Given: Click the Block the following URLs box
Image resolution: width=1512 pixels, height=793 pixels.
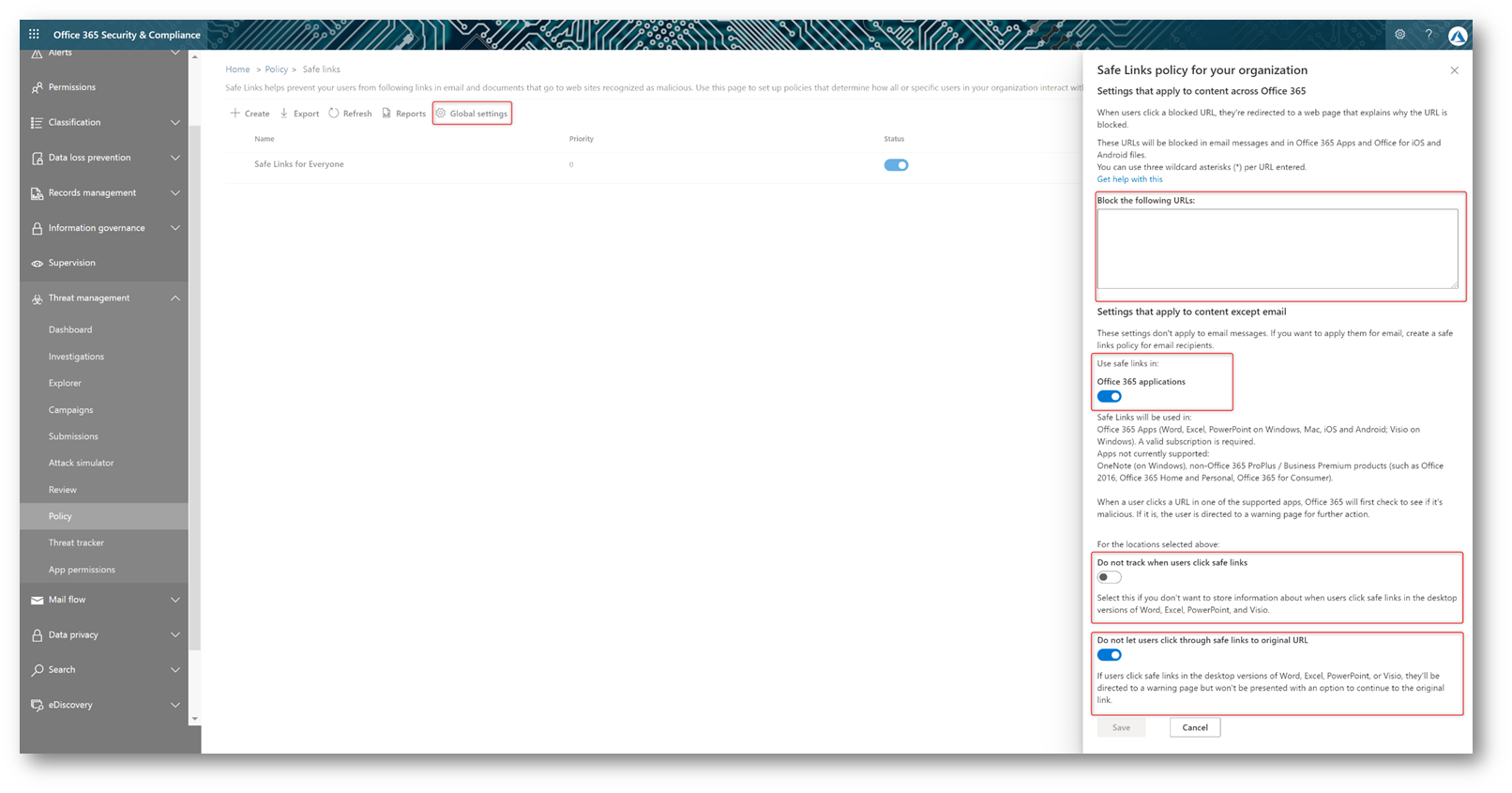Looking at the screenshot, I should pos(1278,249).
